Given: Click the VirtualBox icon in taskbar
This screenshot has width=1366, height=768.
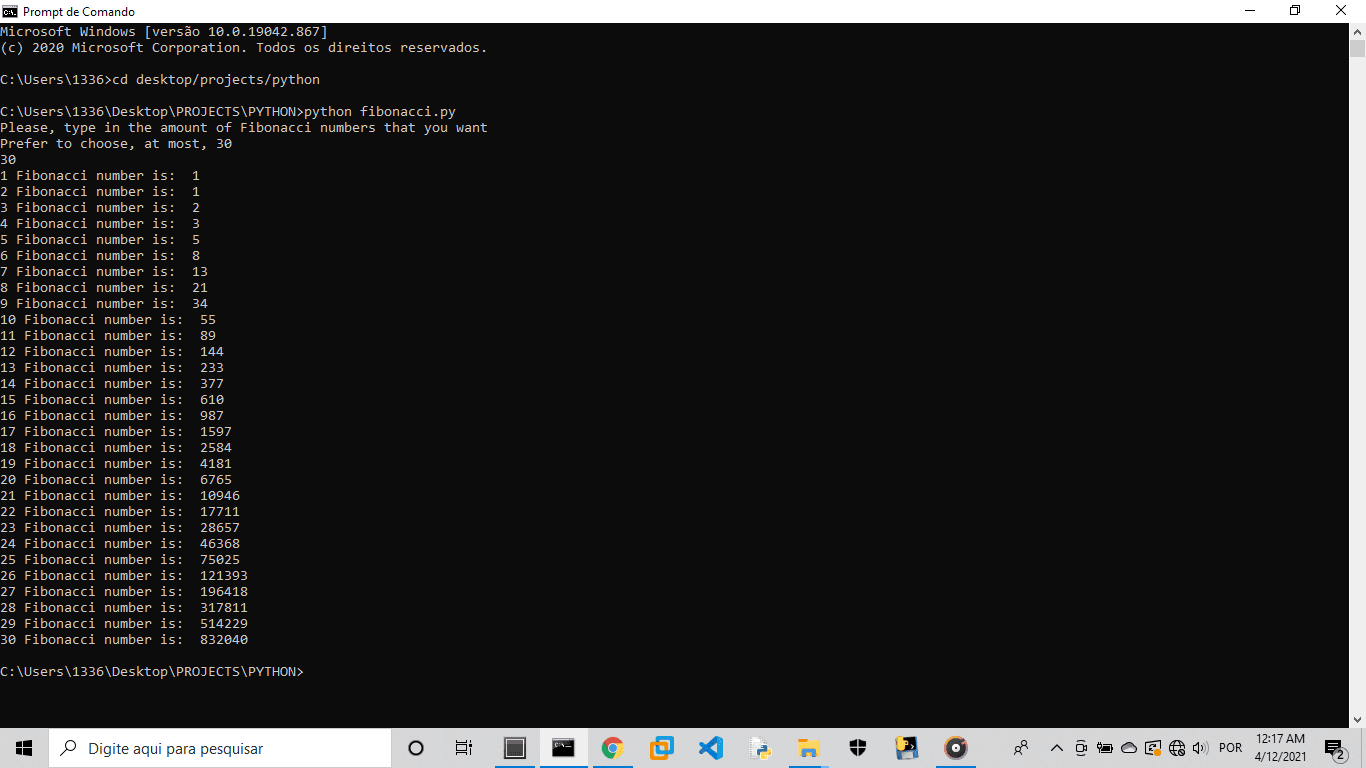Looking at the screenshot, I should pos(661,748).
